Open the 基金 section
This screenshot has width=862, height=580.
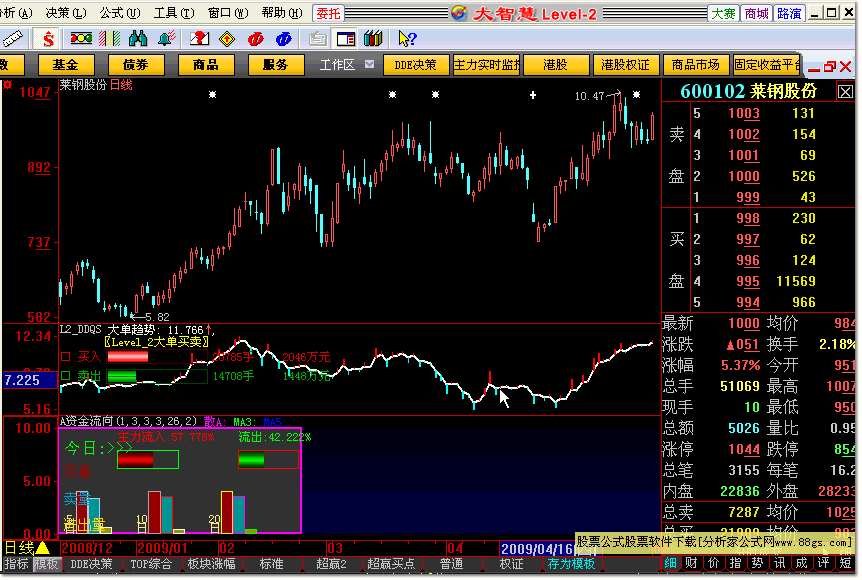point(66,65)
